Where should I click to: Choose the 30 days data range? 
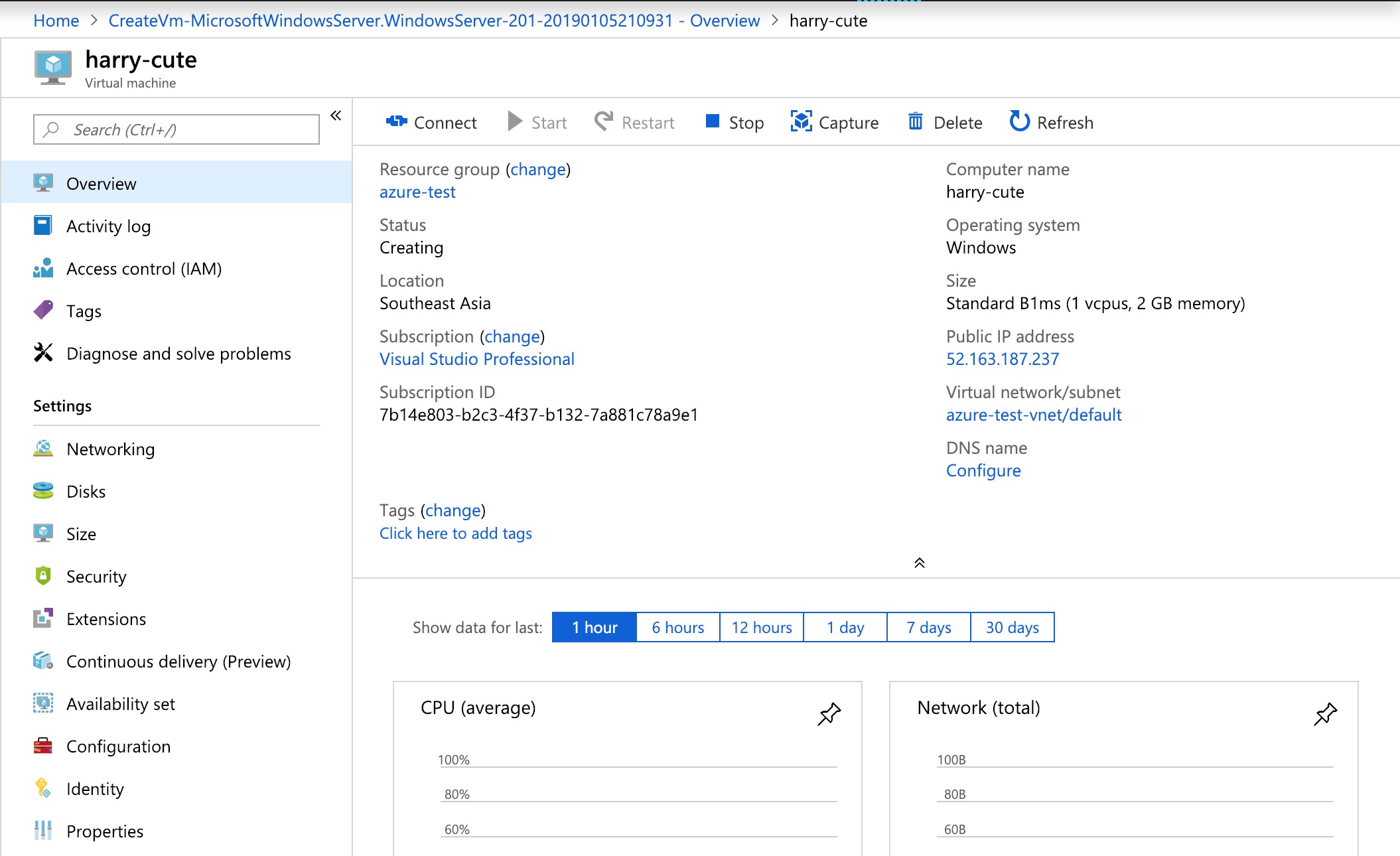coord(1012,627)
